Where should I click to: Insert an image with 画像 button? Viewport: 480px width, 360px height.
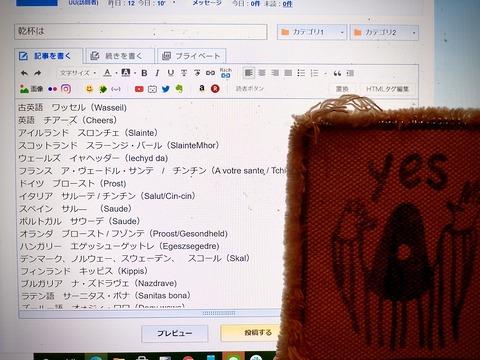pos(31,89)
